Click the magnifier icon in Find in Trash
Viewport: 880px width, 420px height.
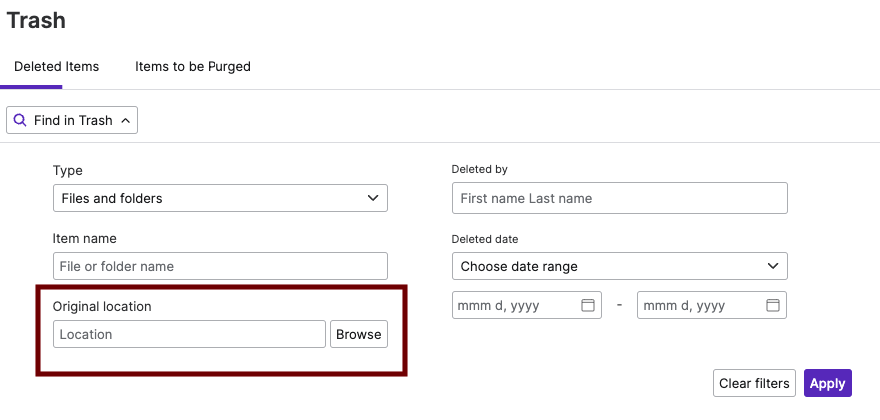pos(20,120)
